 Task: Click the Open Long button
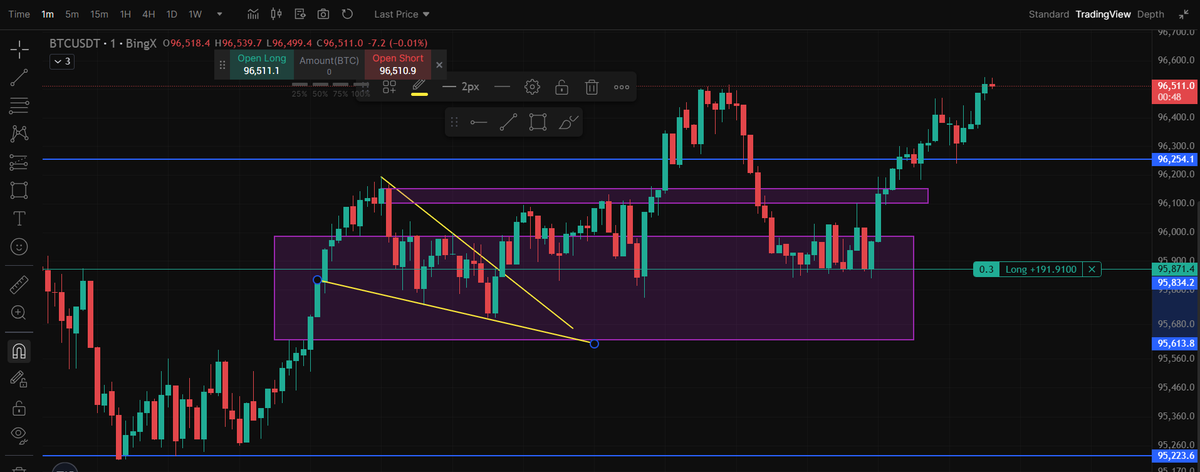(x=262, y=65)
